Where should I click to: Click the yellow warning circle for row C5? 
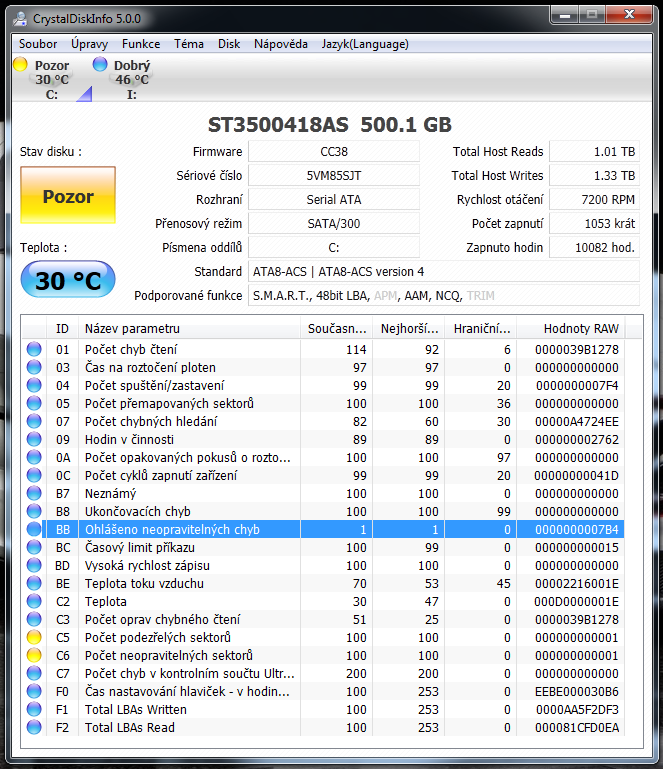[34, 637]
